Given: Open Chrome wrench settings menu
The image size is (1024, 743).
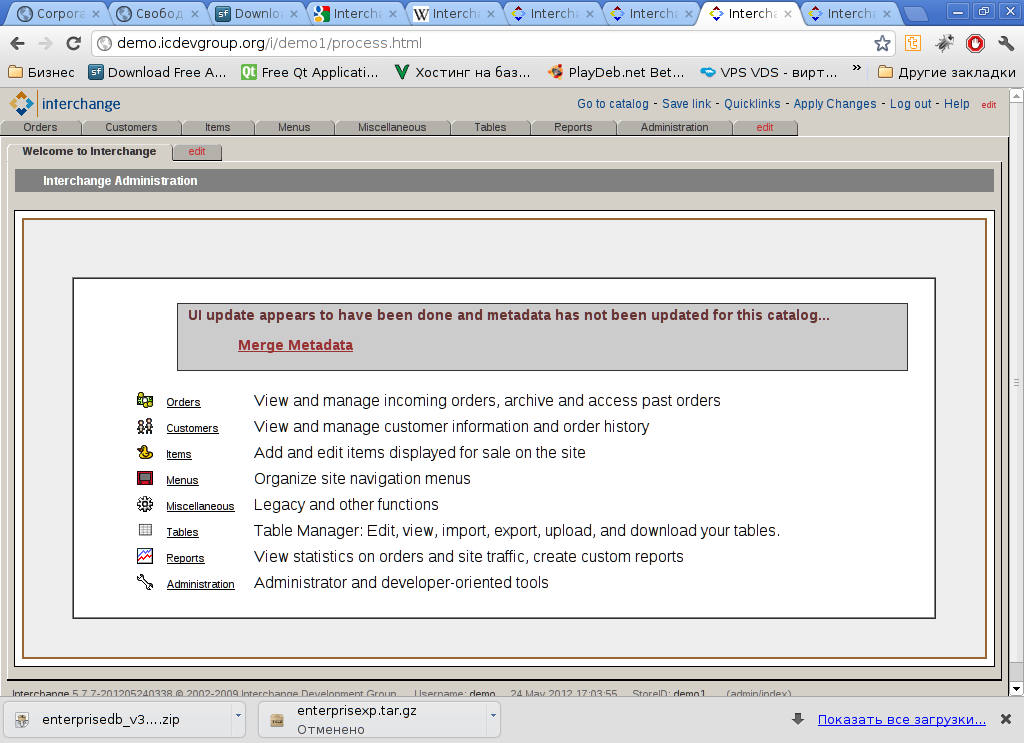Looking at the screenshot, I should (x=1006, y=43).
